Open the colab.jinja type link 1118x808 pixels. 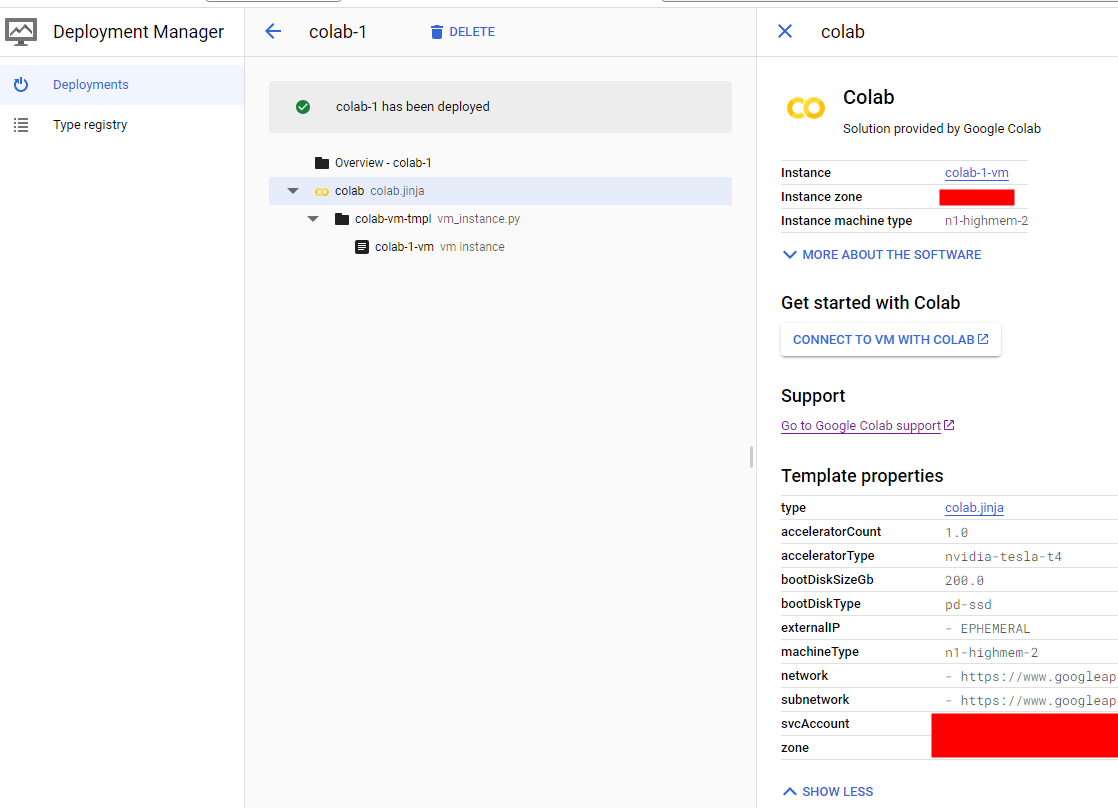(x=974, y=507)
